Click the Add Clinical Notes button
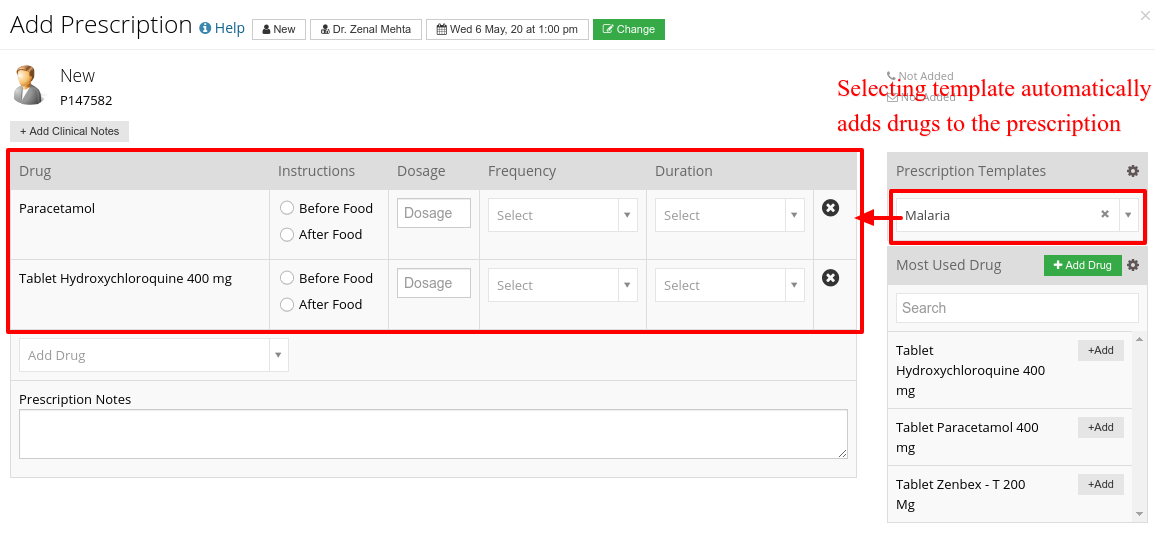Viewport: 1155px width, 542px height. pyautogui.click(x=69, y=131)
